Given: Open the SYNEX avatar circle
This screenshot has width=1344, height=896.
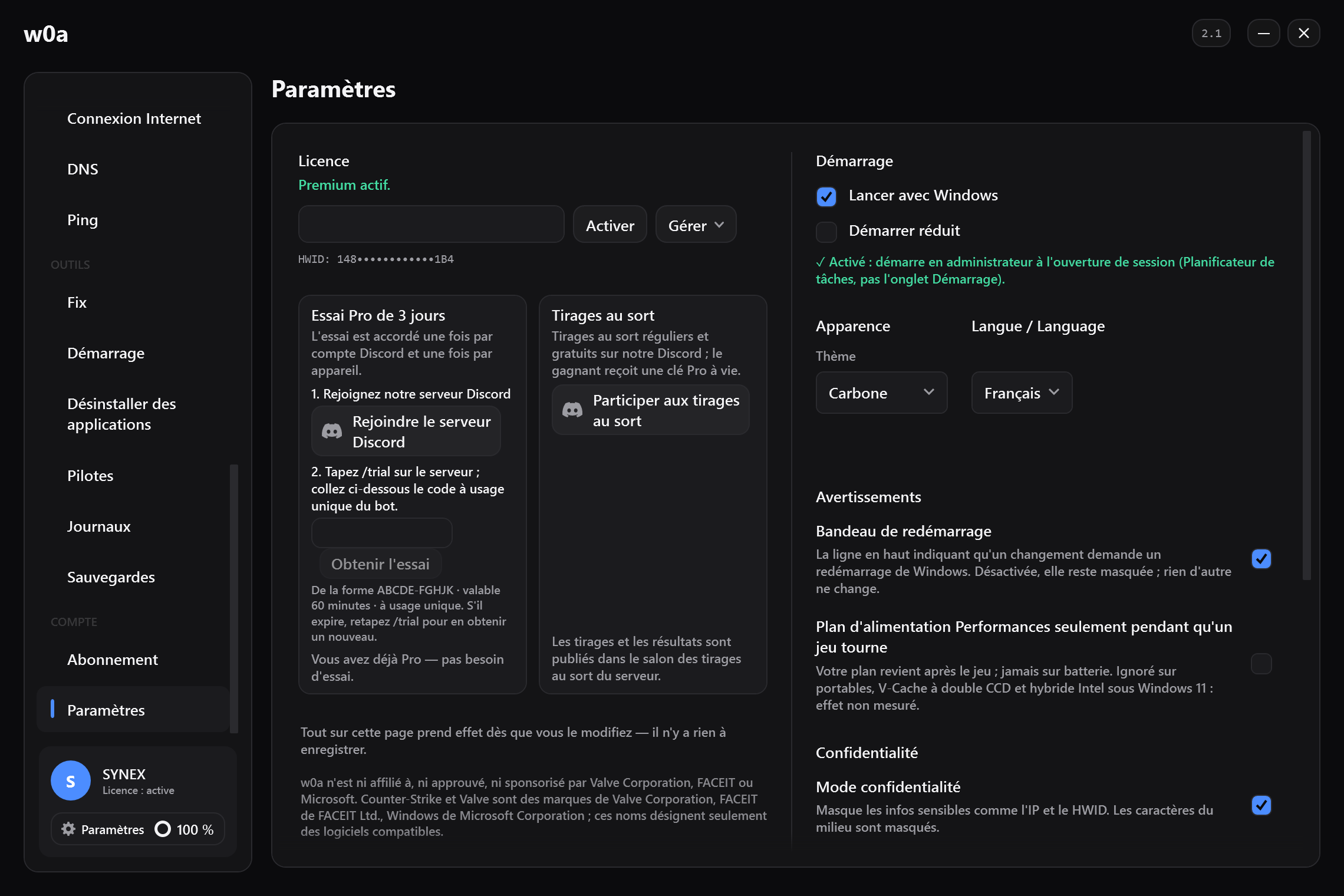Looking at the screenshot, I should pyautogui.click(x=71, y=780).
